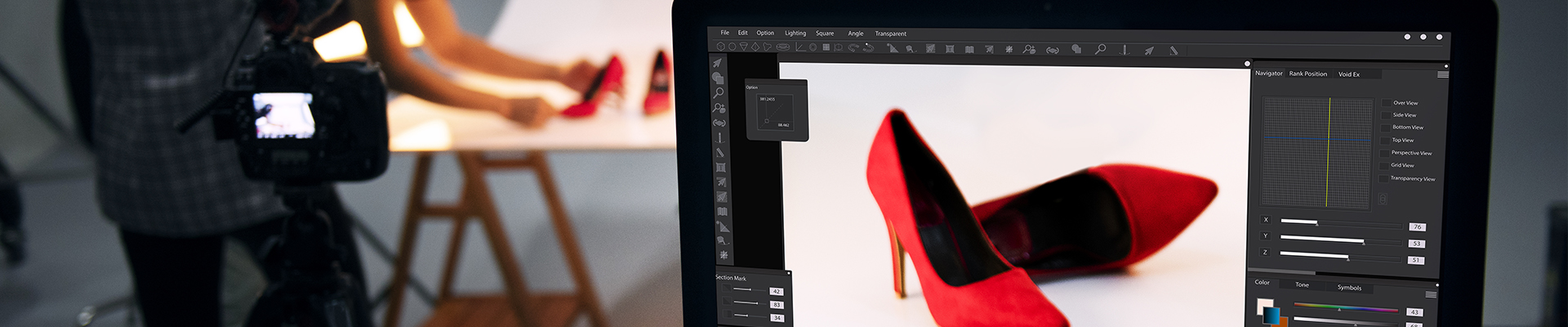Image resolution: width=1568 pixels, height=327 pixels.
Task: Select the cube shape tool in top toolbar
Action: (720, 47)
